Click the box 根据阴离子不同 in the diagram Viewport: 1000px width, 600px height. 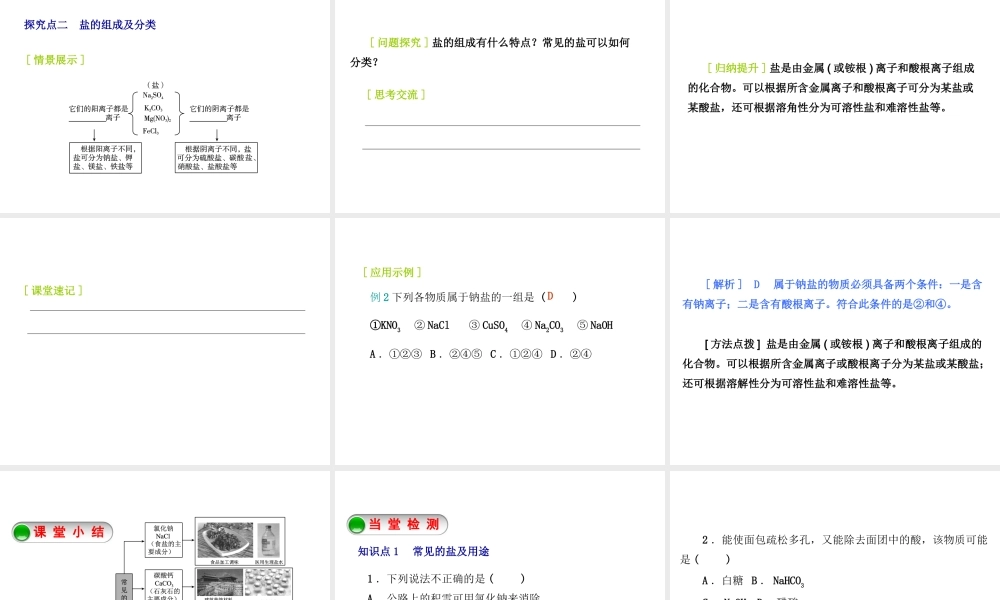(216, 157)
